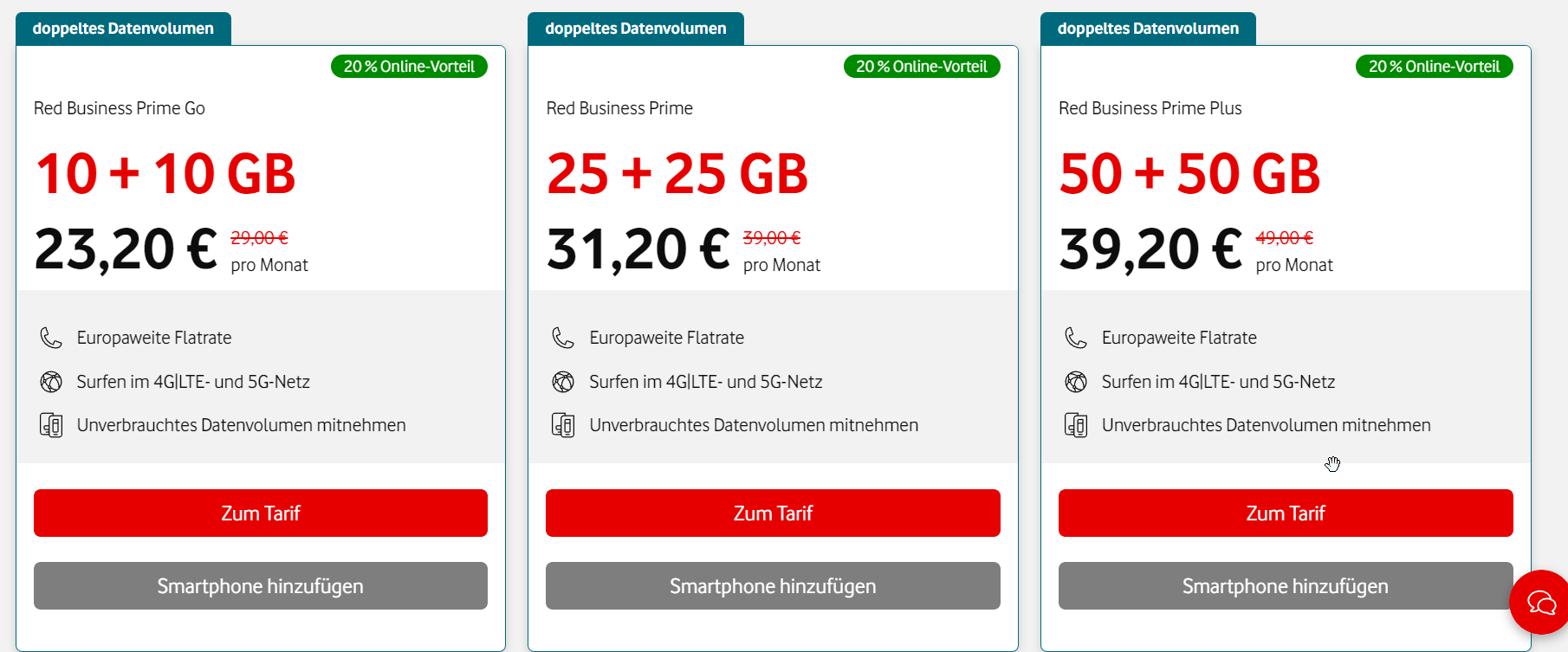Image resolution: width=1568 pixels, height=652 pixels.
Task: Click the globe icon in Prime Plus card
Action: (x=1076, y=382)
